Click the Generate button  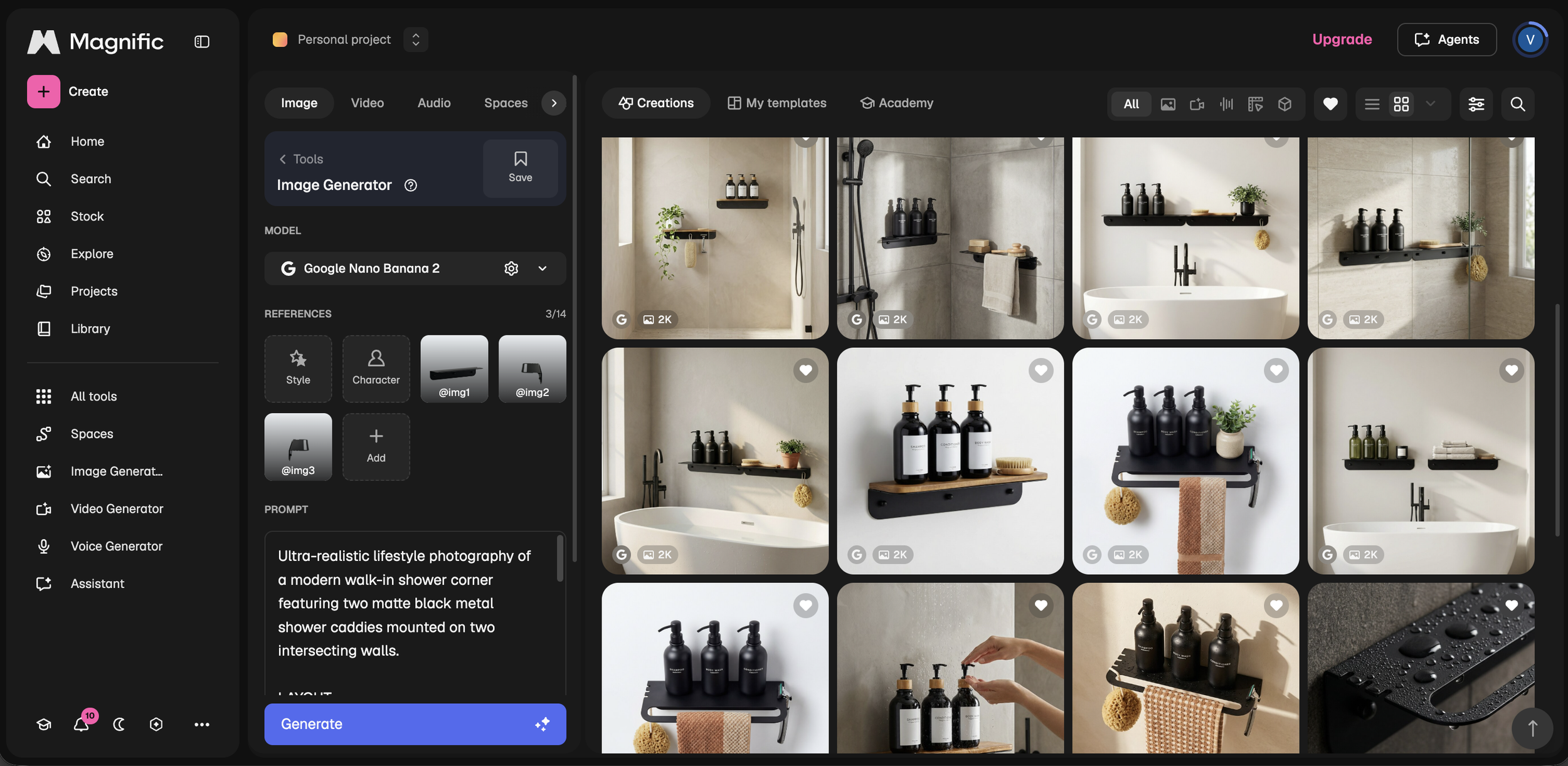(415, 724)
